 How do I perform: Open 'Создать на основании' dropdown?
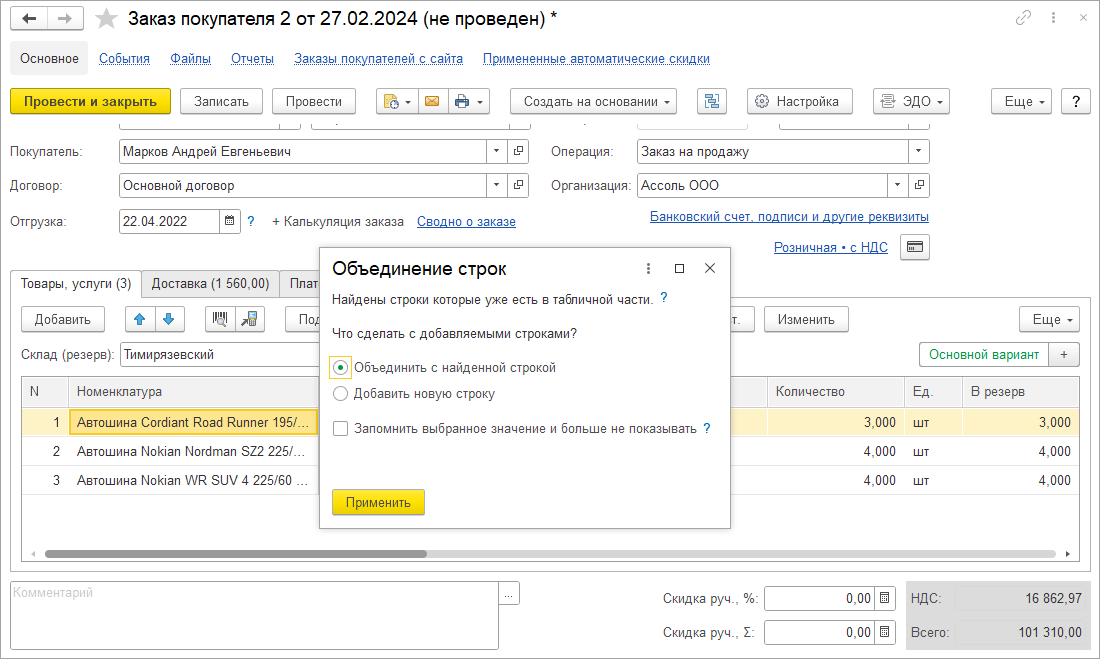pyautogui.click(x=593, y=102)
